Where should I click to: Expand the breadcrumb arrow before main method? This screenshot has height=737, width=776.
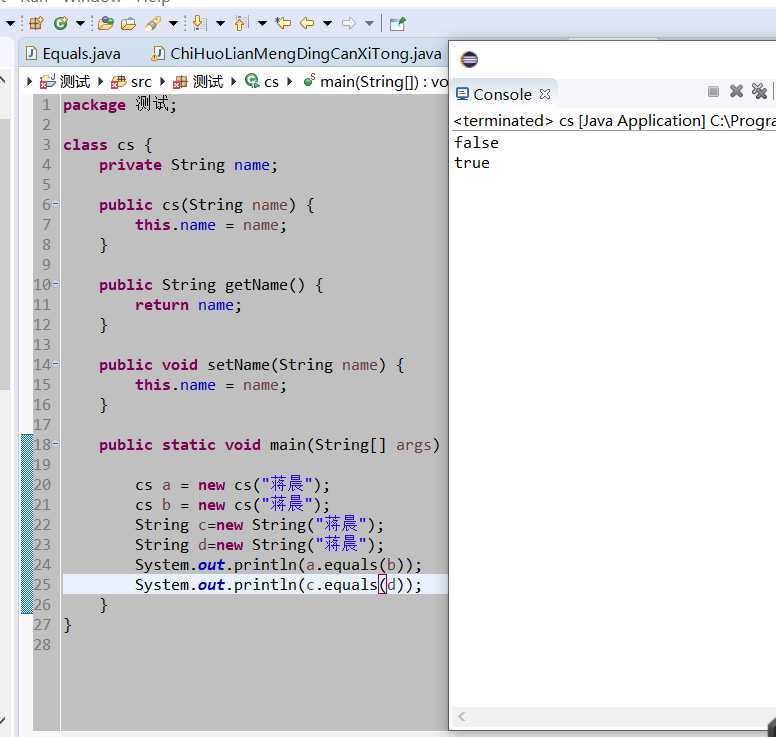[x=290, y=81]
